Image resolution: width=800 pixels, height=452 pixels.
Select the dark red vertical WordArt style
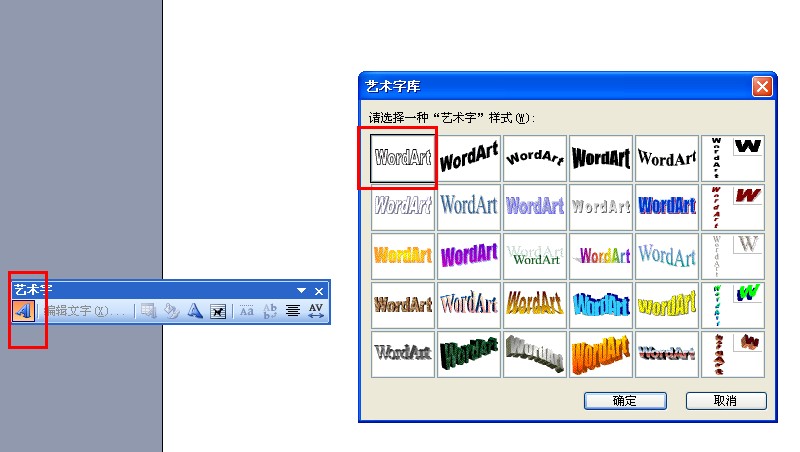pyautogui.click(x=733, y=207)
